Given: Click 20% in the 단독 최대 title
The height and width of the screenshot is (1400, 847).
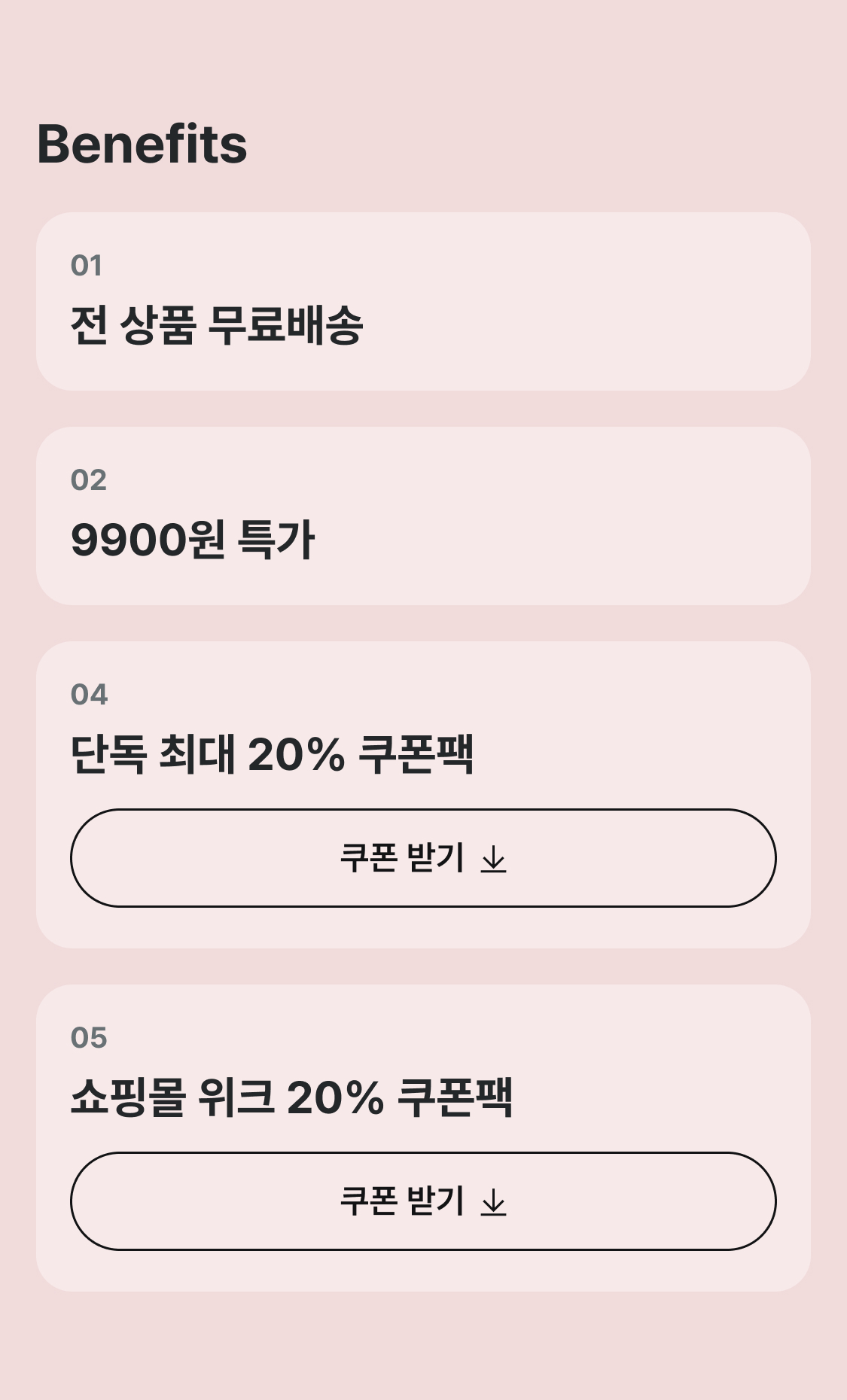Looking at the screenshot, I should pyautogui.click(x=296, y=755).
